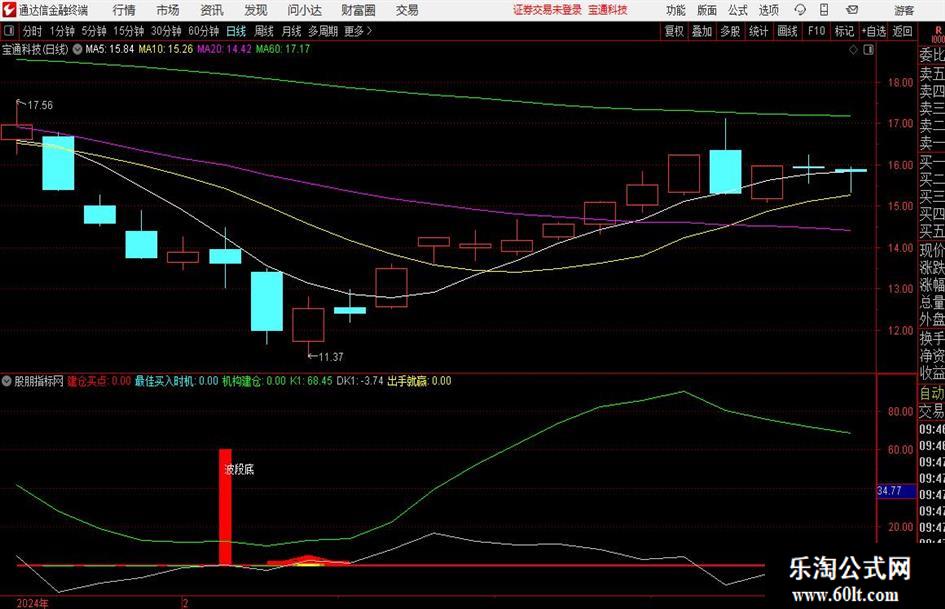Click the 出手就赢 indicator value

419,381
